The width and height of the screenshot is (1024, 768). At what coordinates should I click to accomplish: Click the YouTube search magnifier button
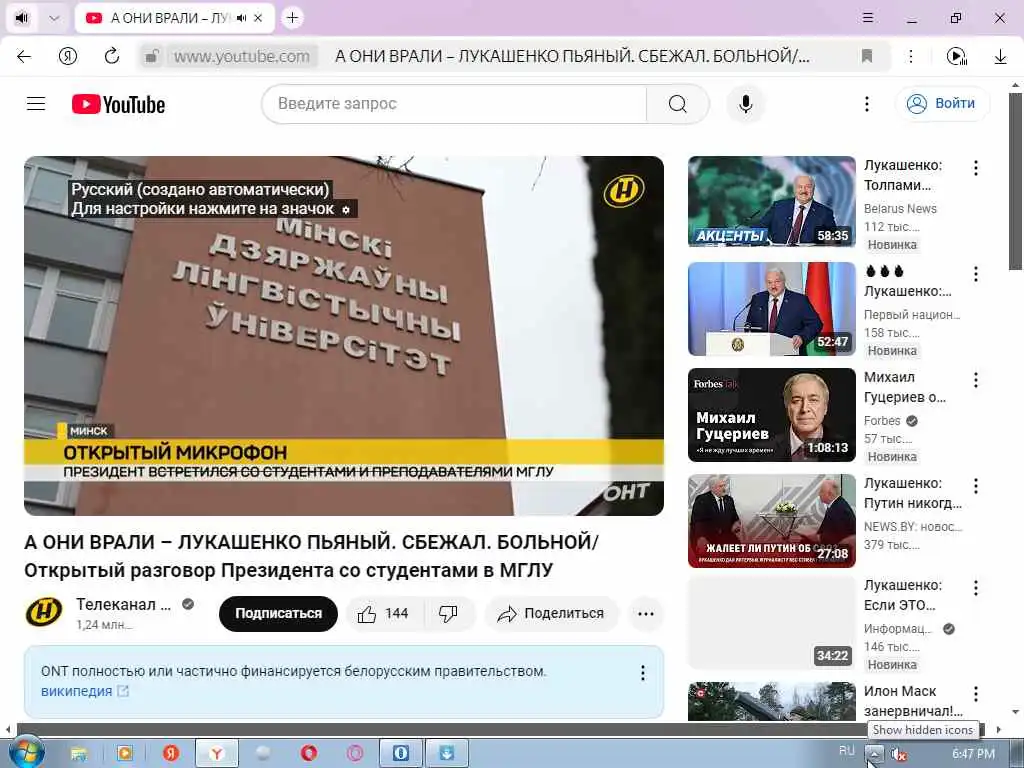(678, 104)
